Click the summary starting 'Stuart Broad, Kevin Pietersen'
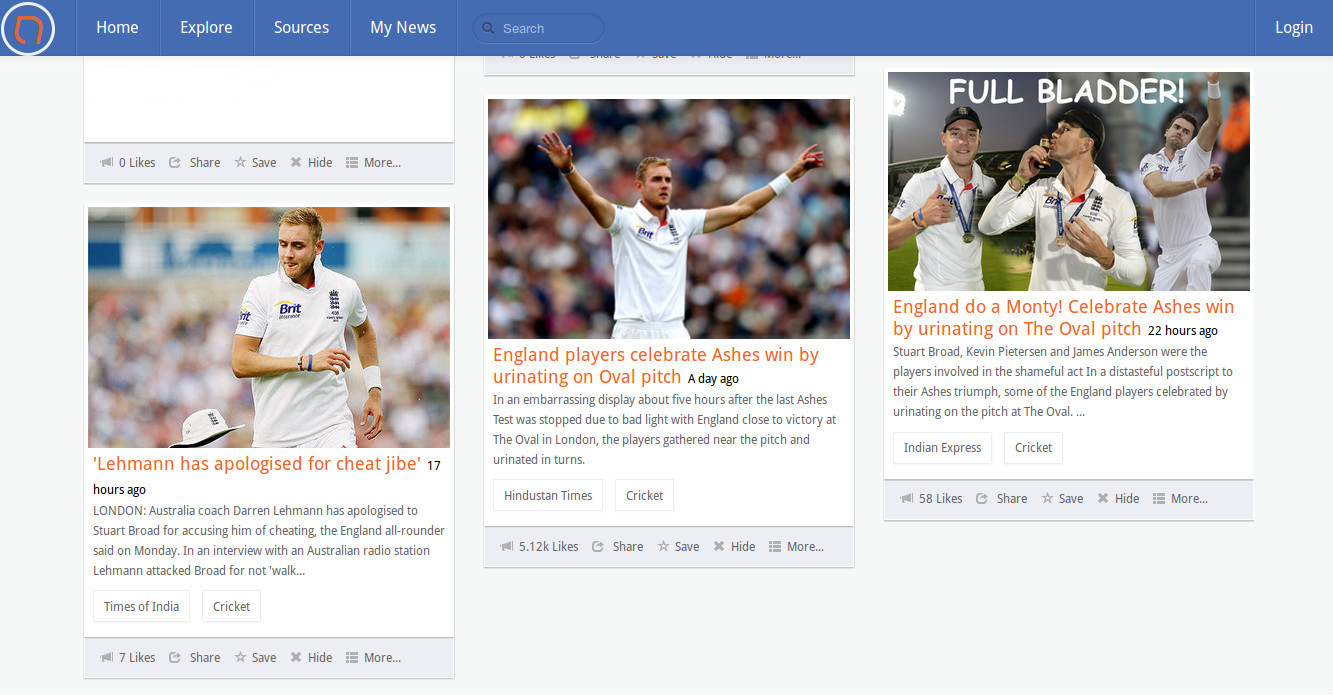This screenshot has width=1333, height=695. pos(1063,382)
